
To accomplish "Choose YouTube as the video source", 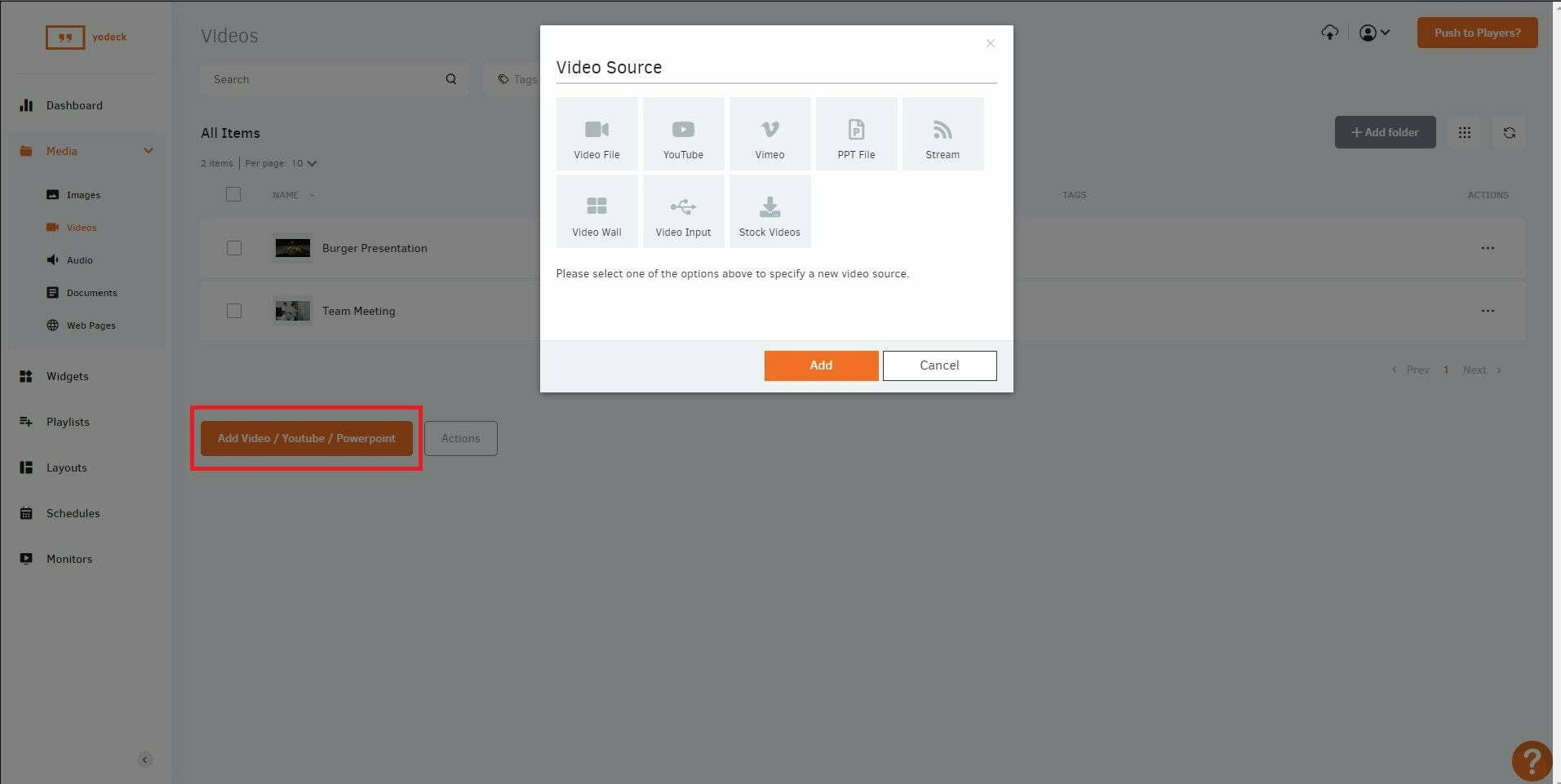I will pyautogui.click(x=683, y=134).
